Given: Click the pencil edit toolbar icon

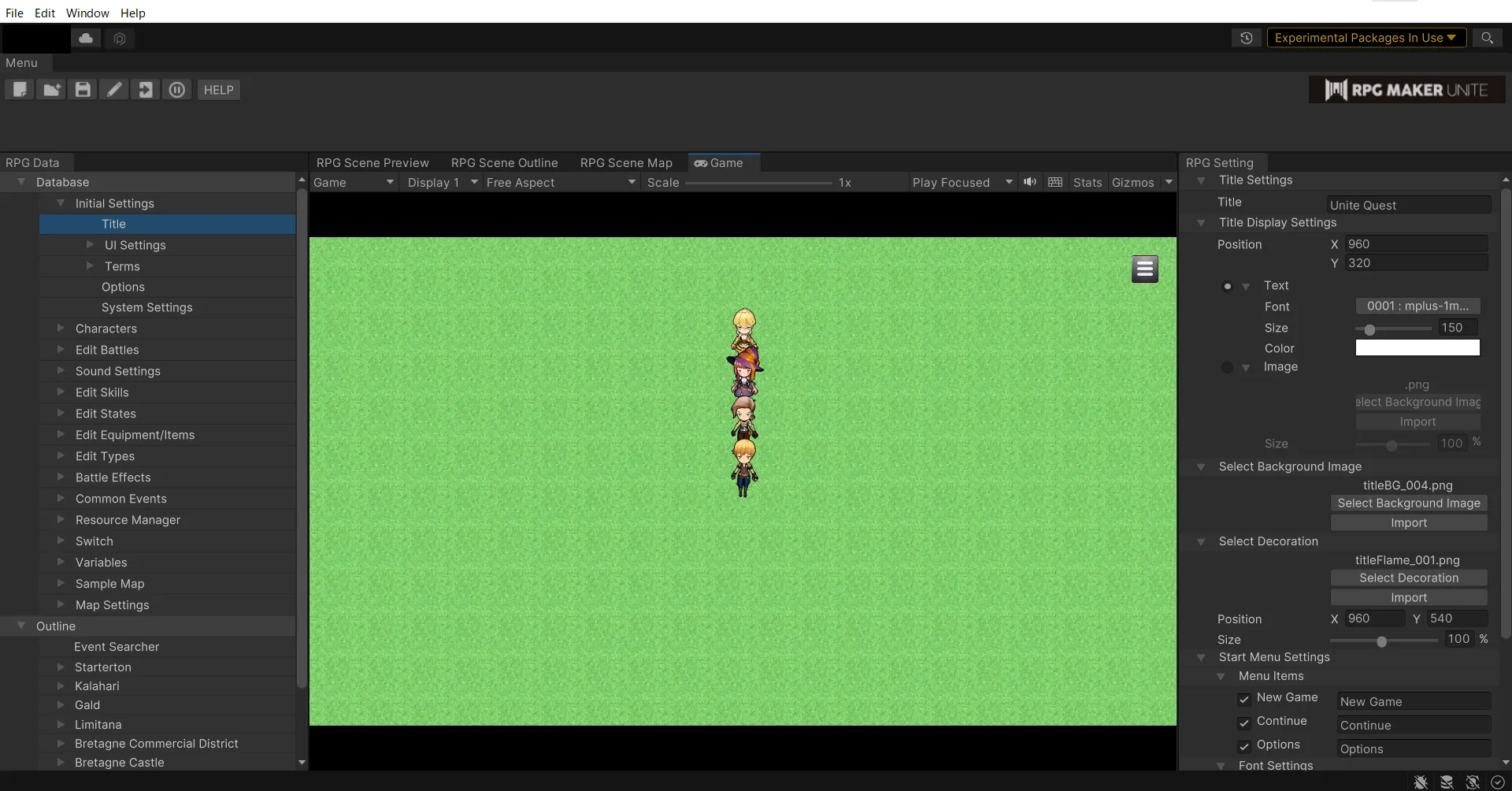Looking at the screenshot, I should pyautogui.click(x=114, y=90).
